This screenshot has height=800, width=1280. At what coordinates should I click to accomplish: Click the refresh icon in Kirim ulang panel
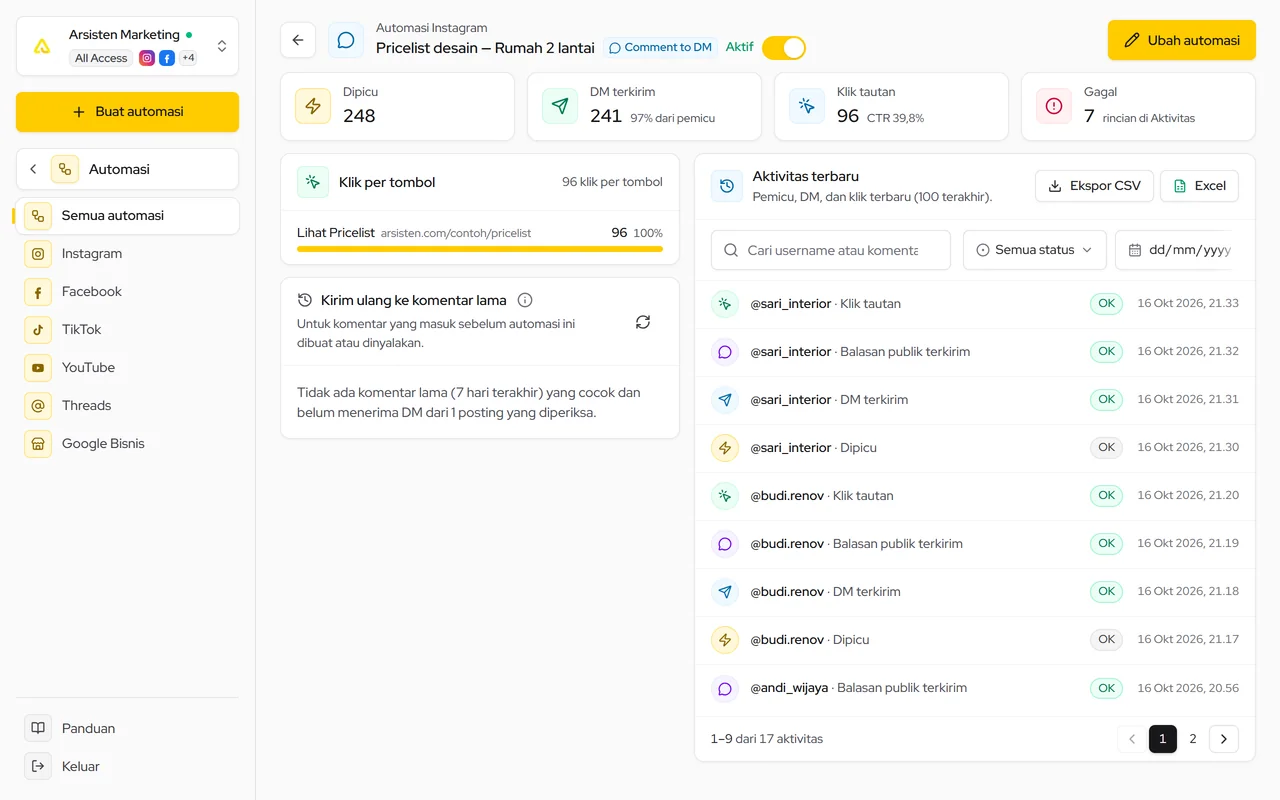click(643, 322)
